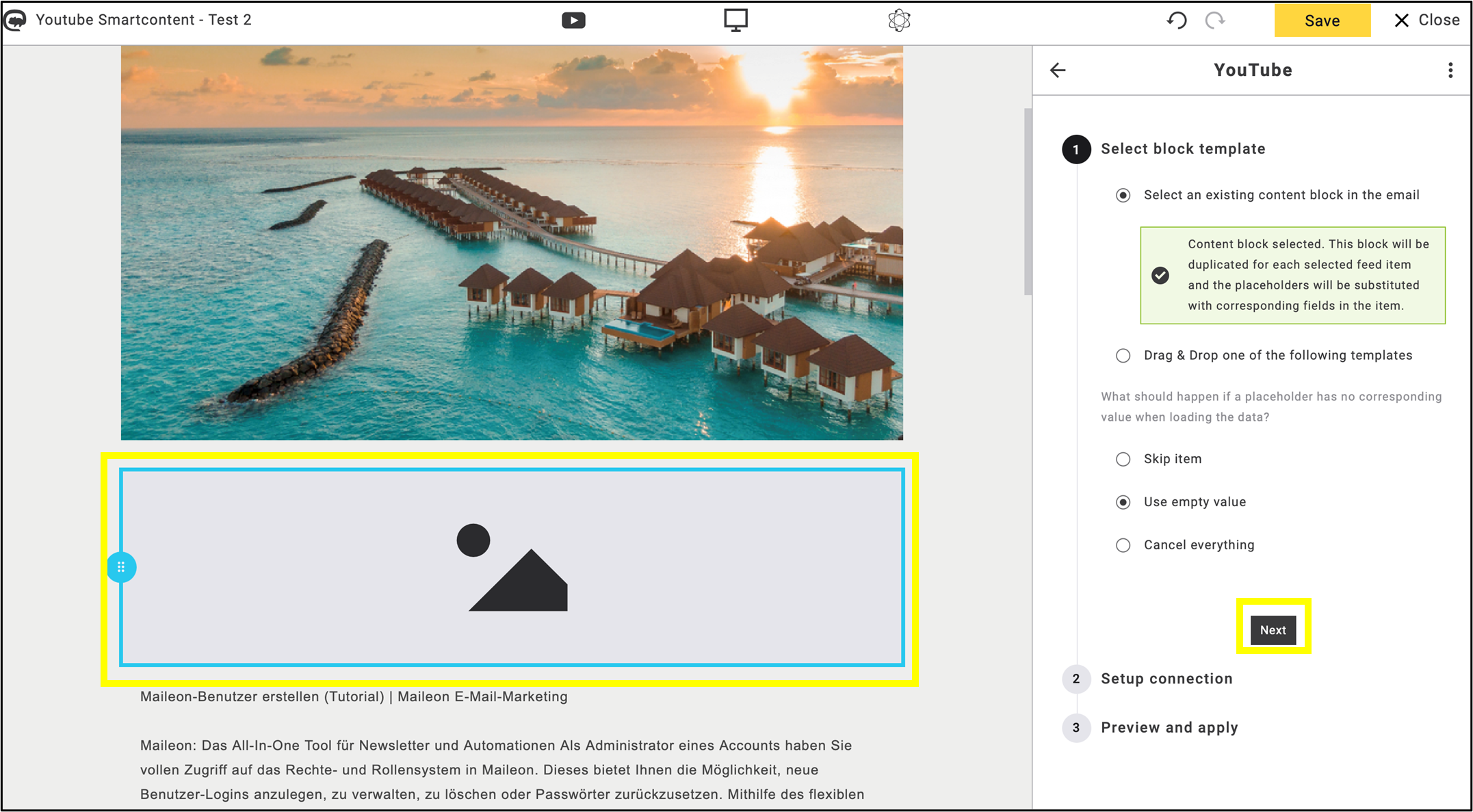Viewport: 1473px width, 812px height.
Task: Click paragraph starting 'Maileon: Das All-In-One Tool'
Action: click(502, 770)
